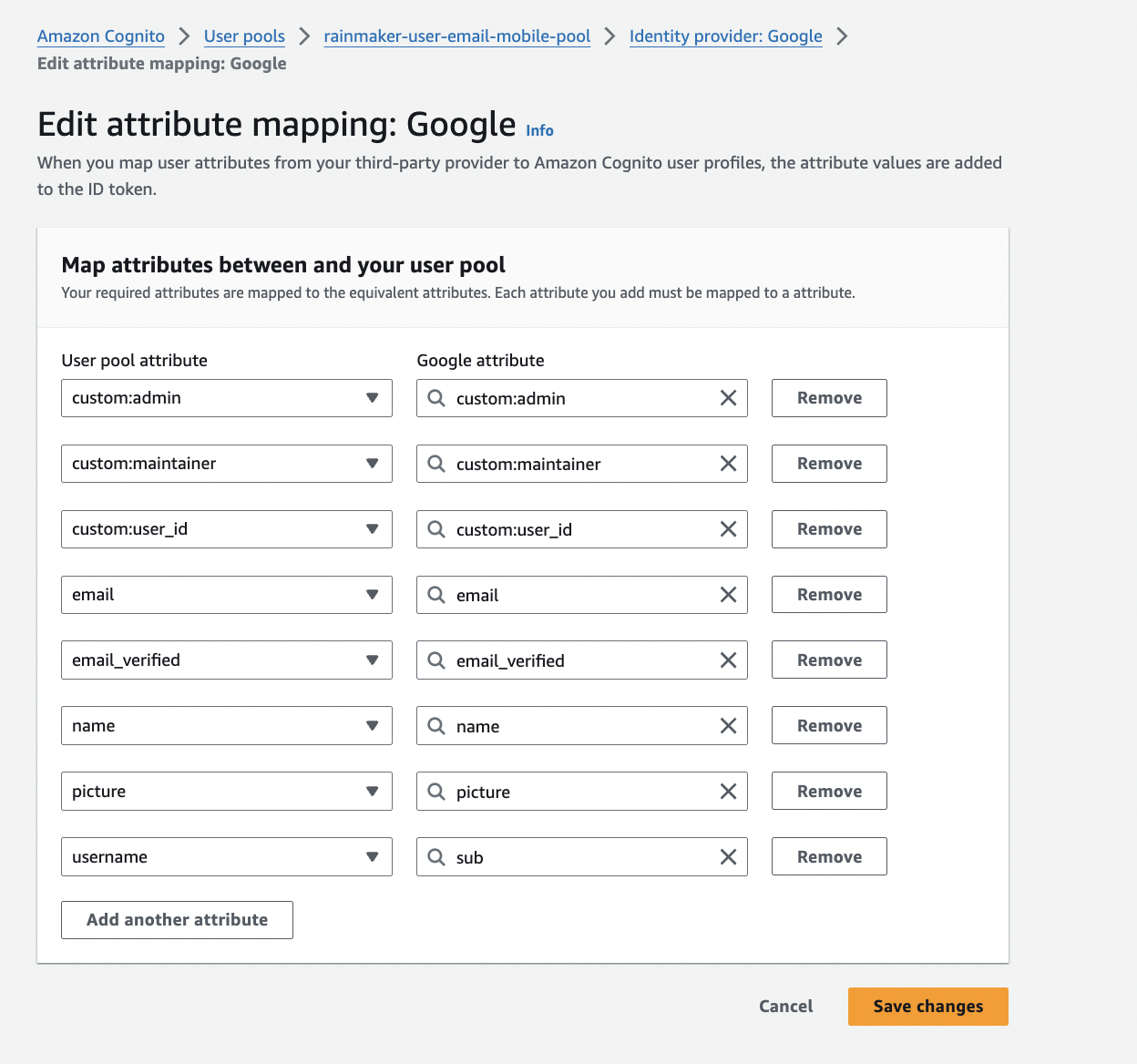Open the username user pool attribute dropdown

[x=227, y=857]
